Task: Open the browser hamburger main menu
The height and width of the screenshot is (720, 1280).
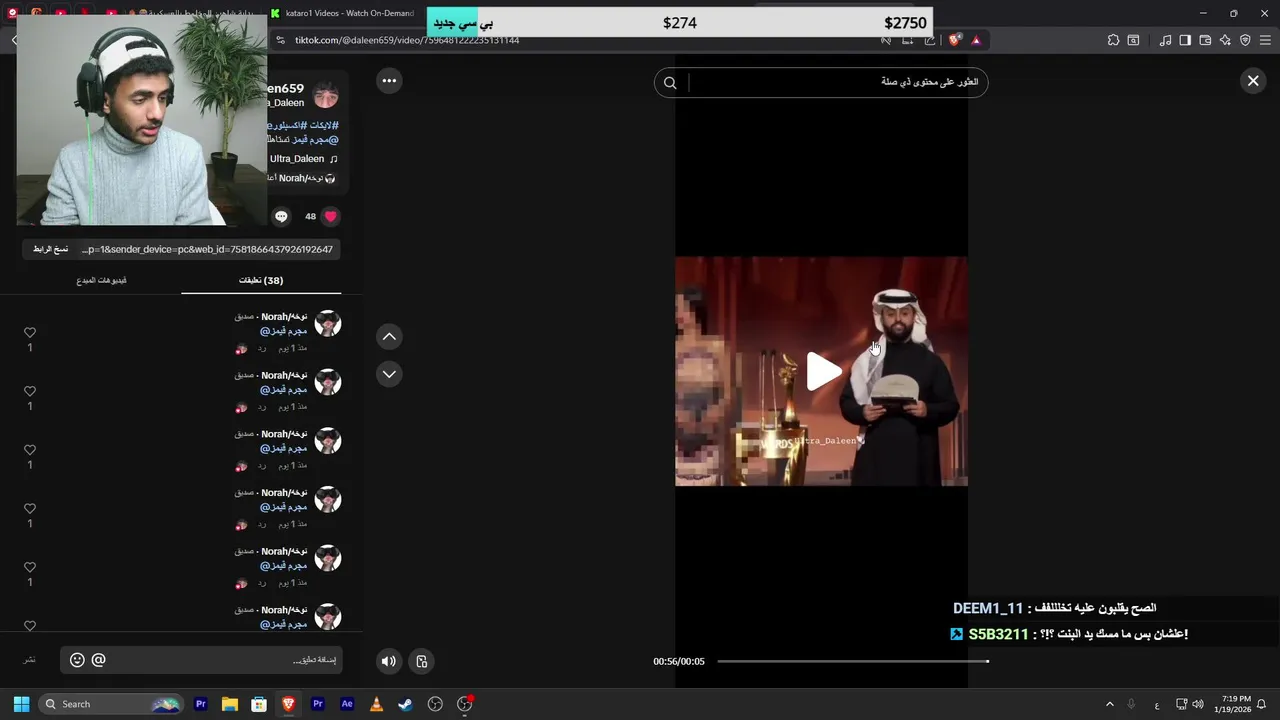Action: pyautogui.click(x=1265, y=40)
